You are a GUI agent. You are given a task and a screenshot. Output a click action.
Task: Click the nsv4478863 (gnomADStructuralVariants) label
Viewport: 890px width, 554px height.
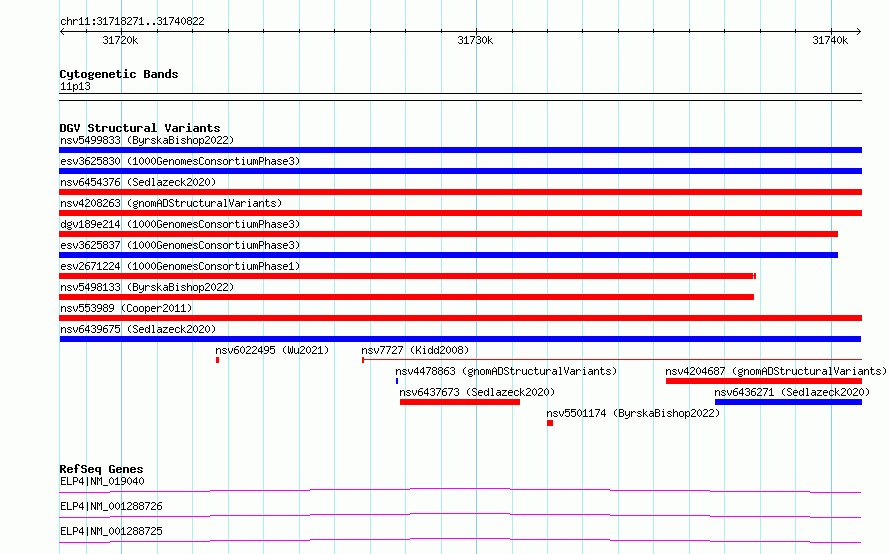(506, 371)
